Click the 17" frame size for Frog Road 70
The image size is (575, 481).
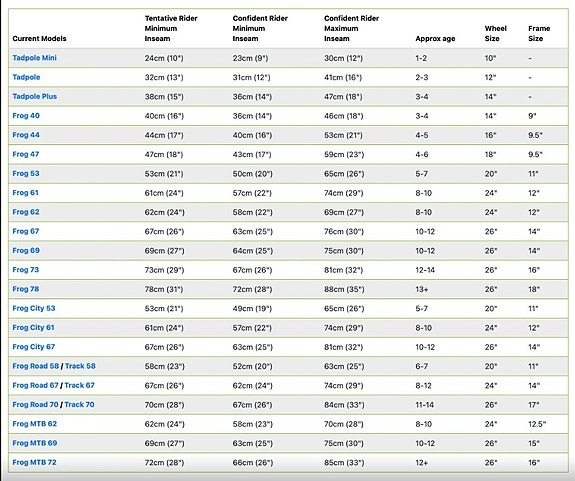pos(534,405)
